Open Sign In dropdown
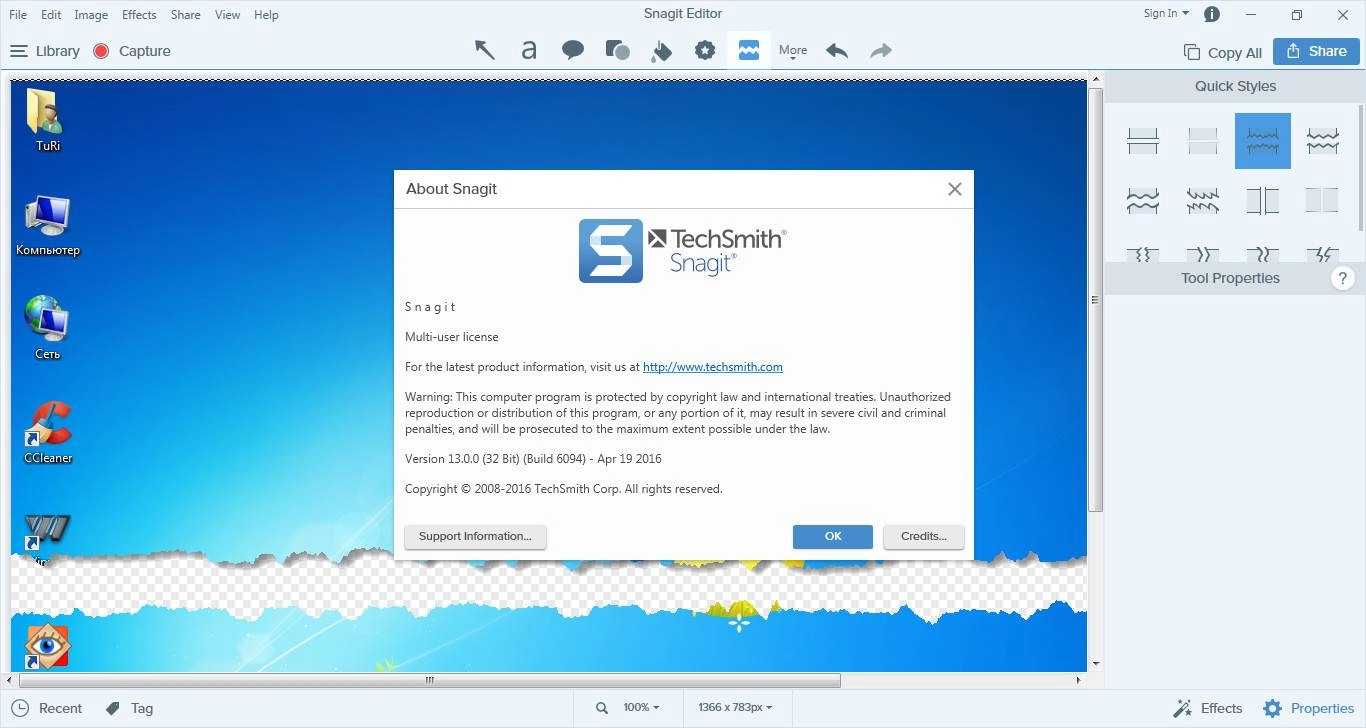This screenshot has width=1366, height=728. 1166,14
